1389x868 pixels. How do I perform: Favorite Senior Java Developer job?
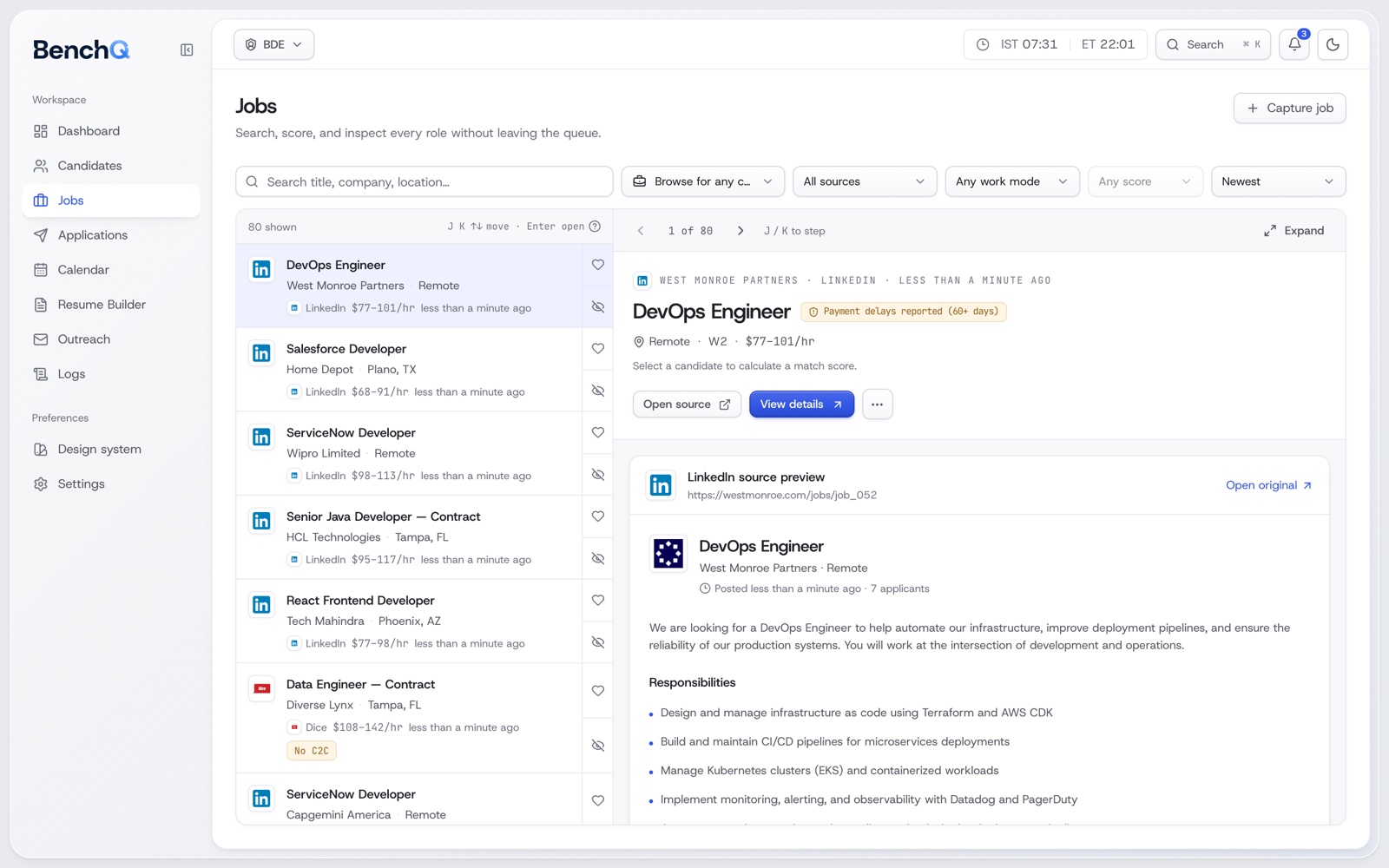click(598, 516)
